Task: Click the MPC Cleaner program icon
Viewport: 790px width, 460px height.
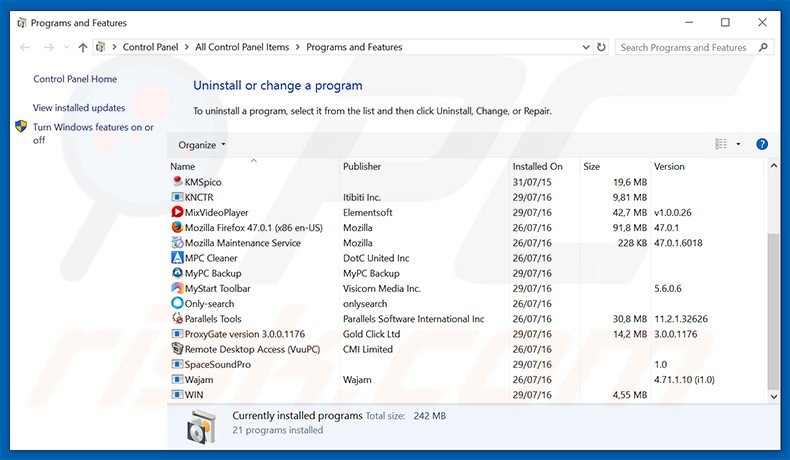Action: (x=177, y=258)
